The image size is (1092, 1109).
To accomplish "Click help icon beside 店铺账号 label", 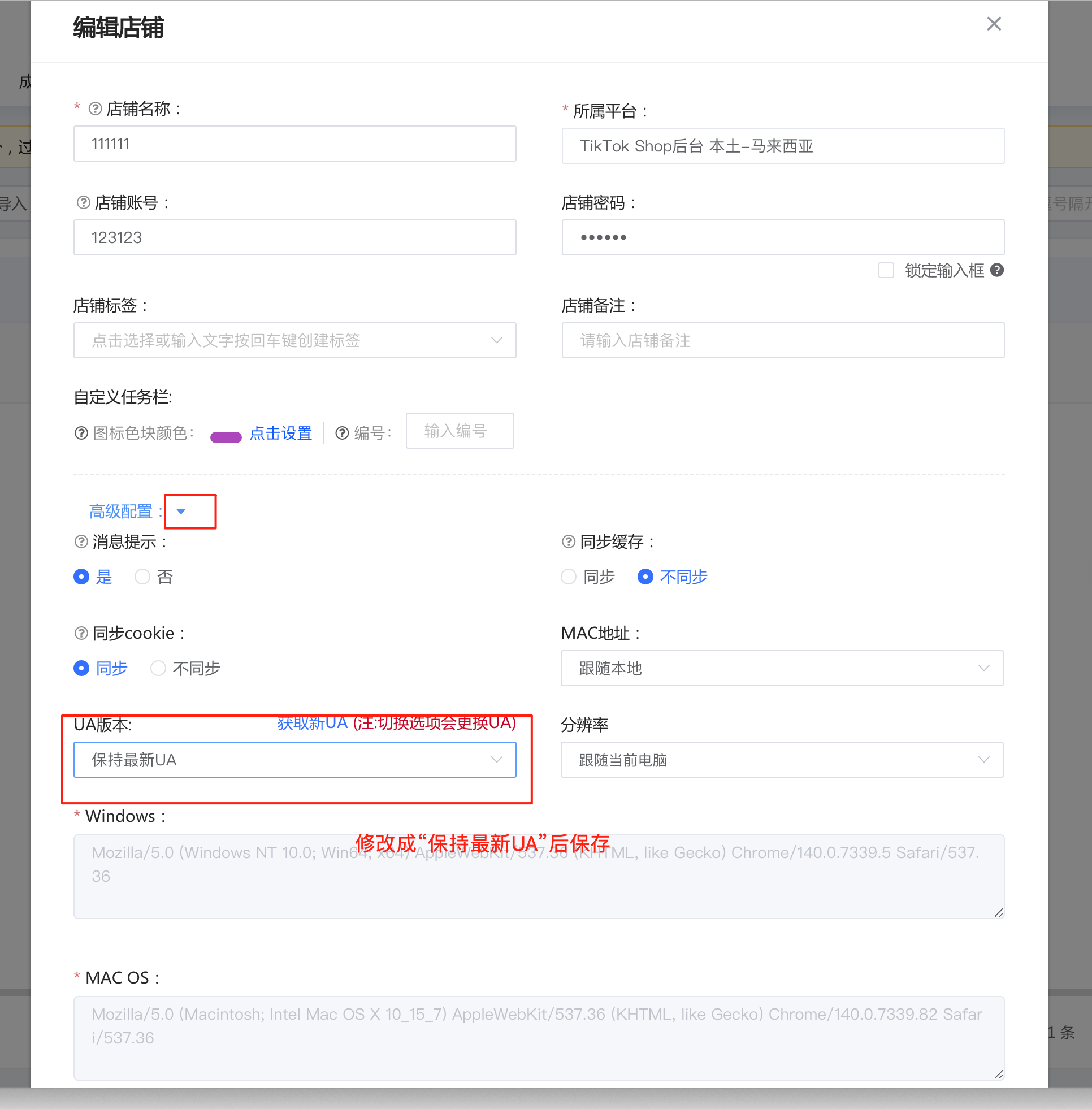I will [83, 202].
